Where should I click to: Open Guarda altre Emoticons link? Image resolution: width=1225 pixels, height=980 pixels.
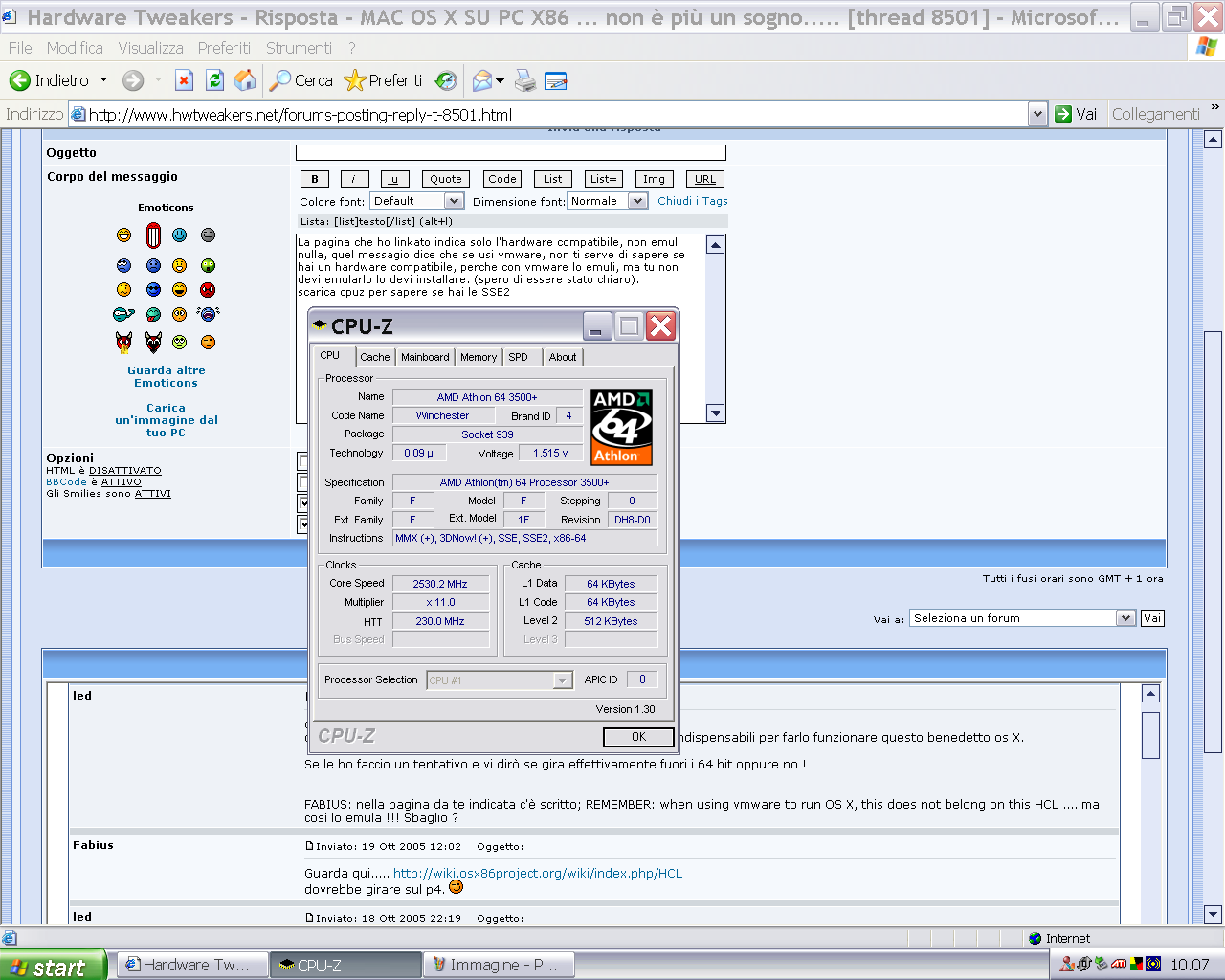pyautogui.click(x=167, y=376)
